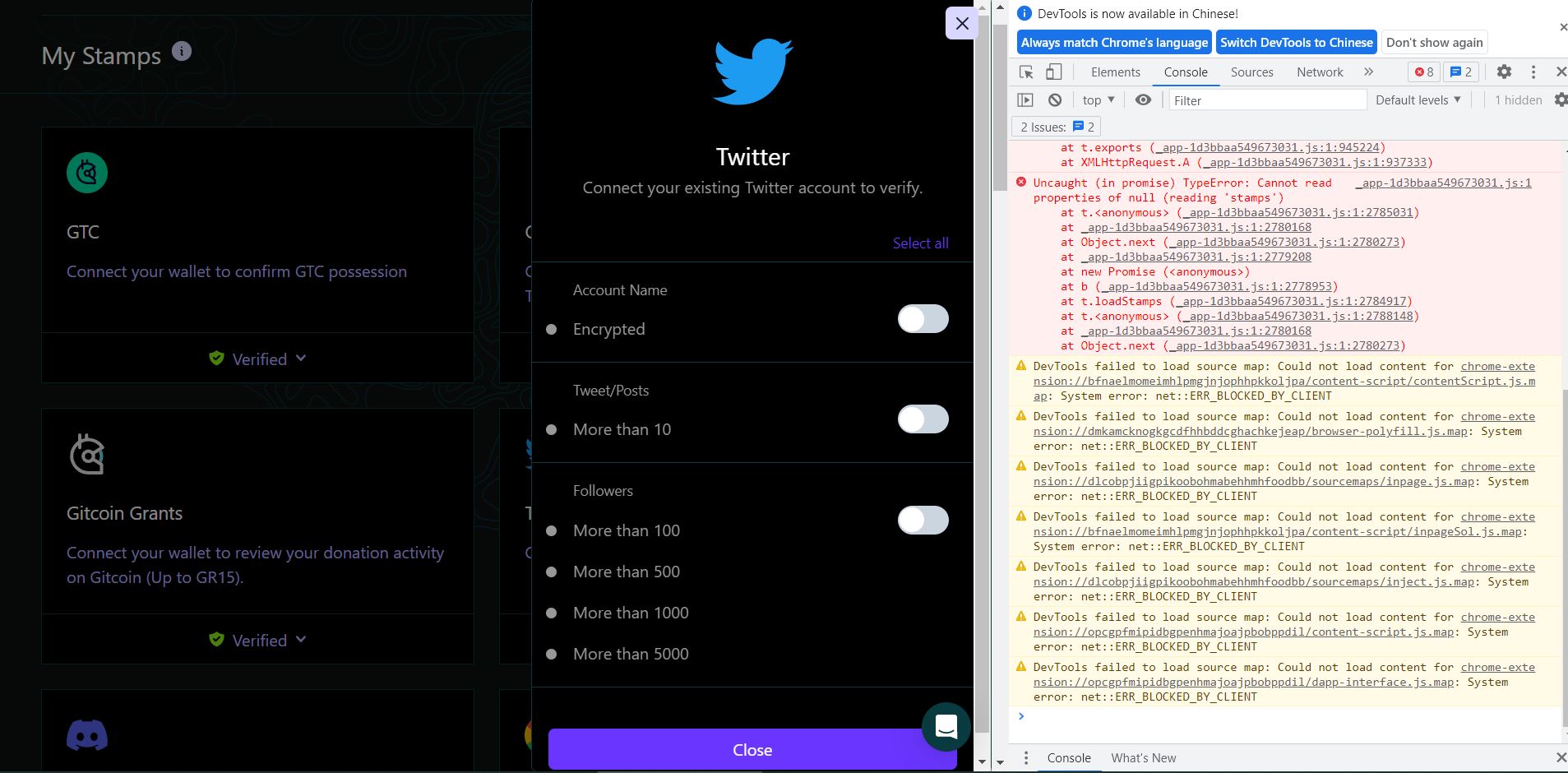Select the More than 500 followers radio button
Viewport: 1568px width, 773px height.
coord(551,572)
